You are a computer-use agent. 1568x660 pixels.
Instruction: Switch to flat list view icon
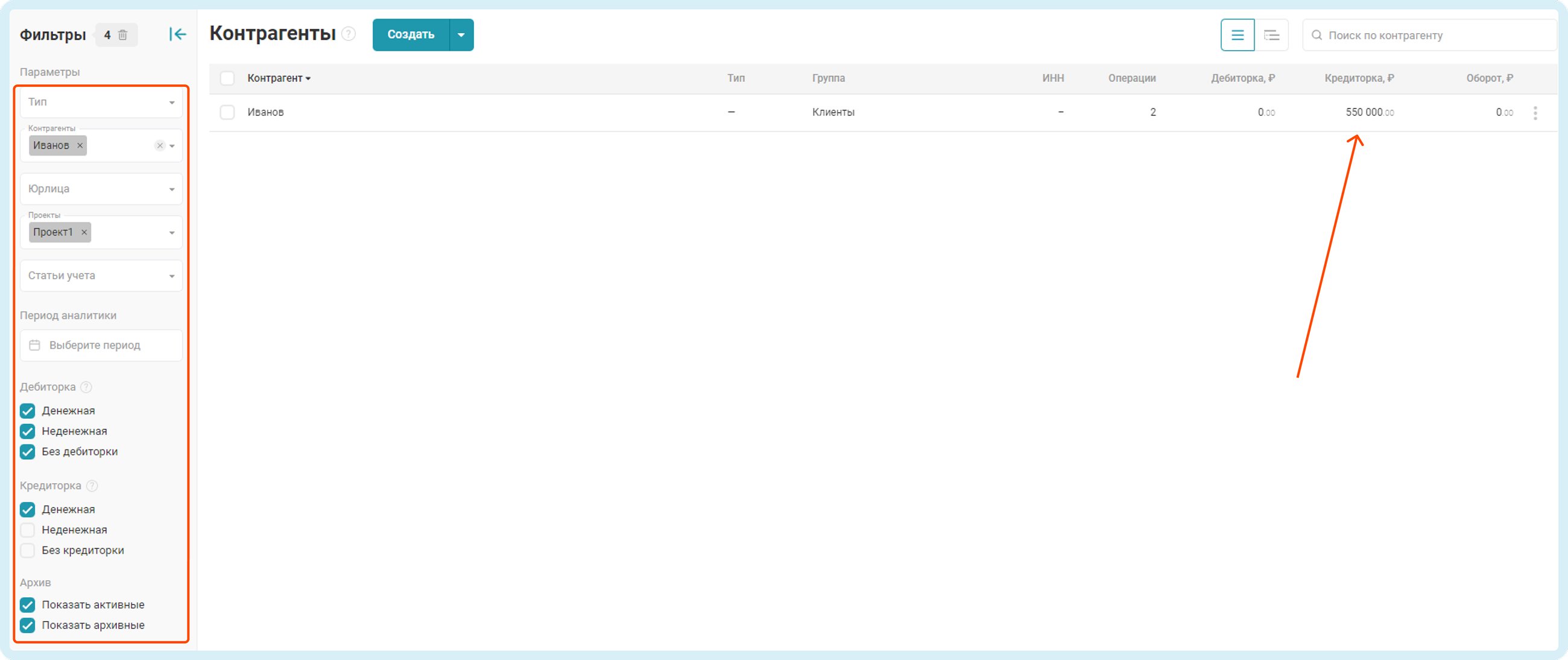pyautogui.click(x=1237, y=36)
